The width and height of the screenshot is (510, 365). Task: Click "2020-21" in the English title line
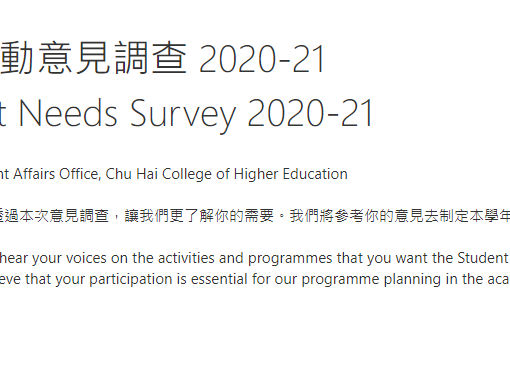click(x=310, y=113)
